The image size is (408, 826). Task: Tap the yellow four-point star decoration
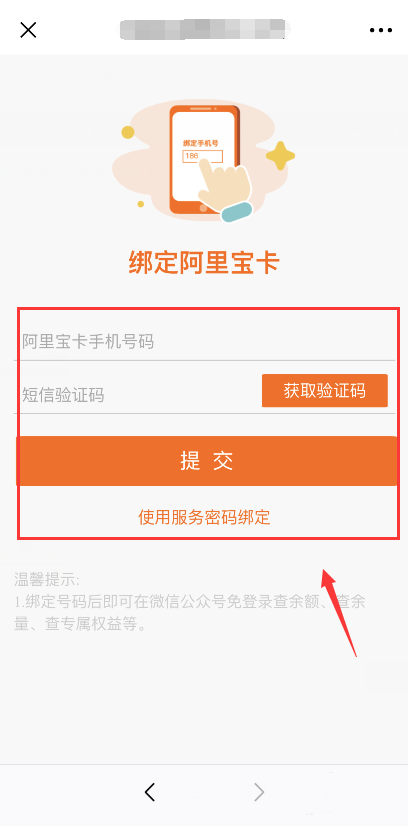tap(280, 155)
